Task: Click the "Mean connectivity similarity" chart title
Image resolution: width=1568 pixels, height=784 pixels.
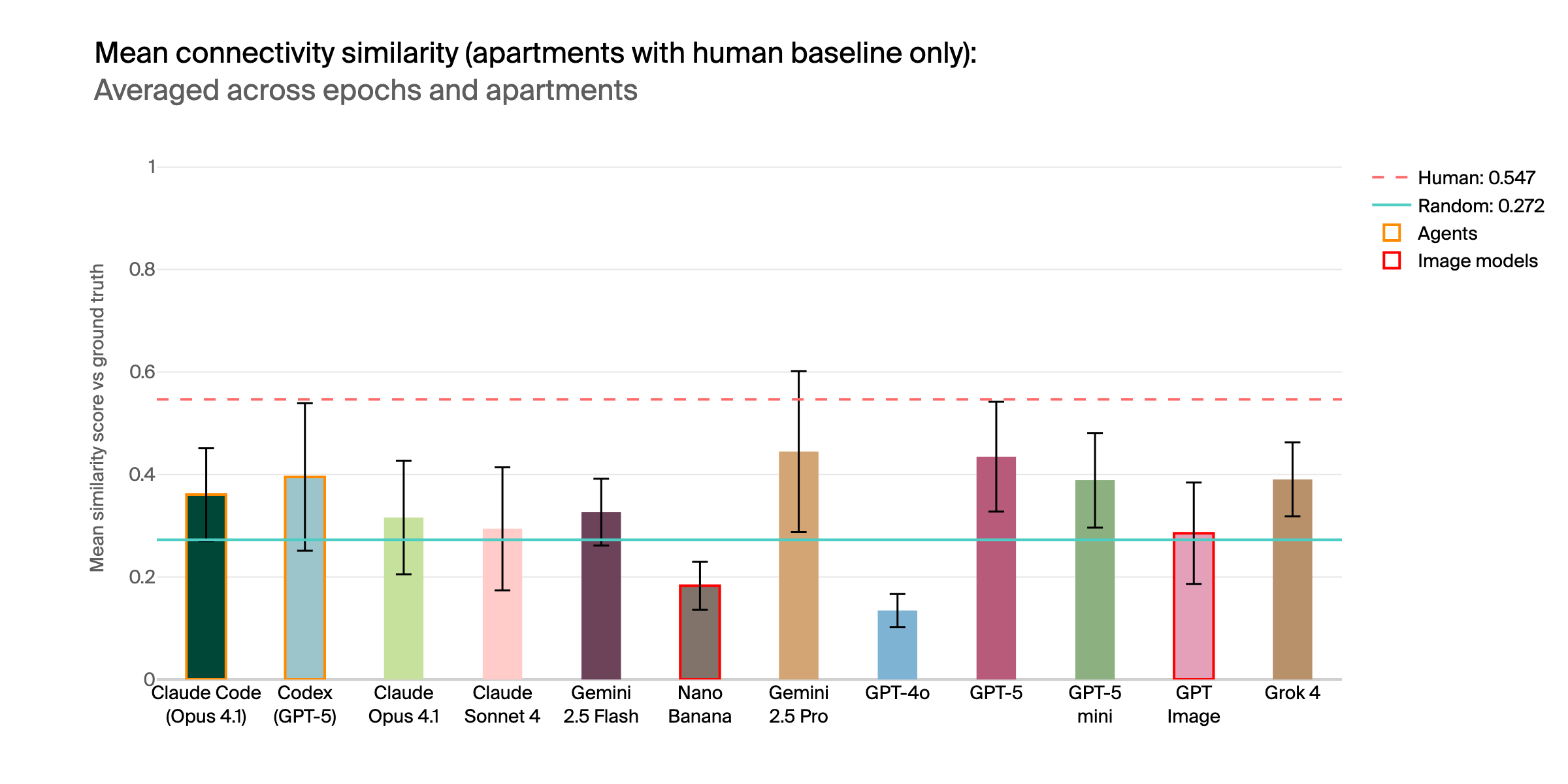Action: pos(535,54)
